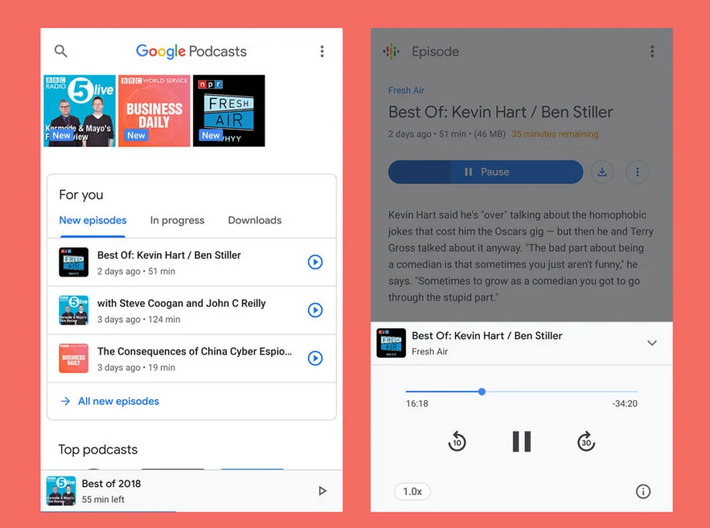Viewport: 710px width, 528px height.
Task: Click arrow icon beside All new episodes
Action: (66, 401)
